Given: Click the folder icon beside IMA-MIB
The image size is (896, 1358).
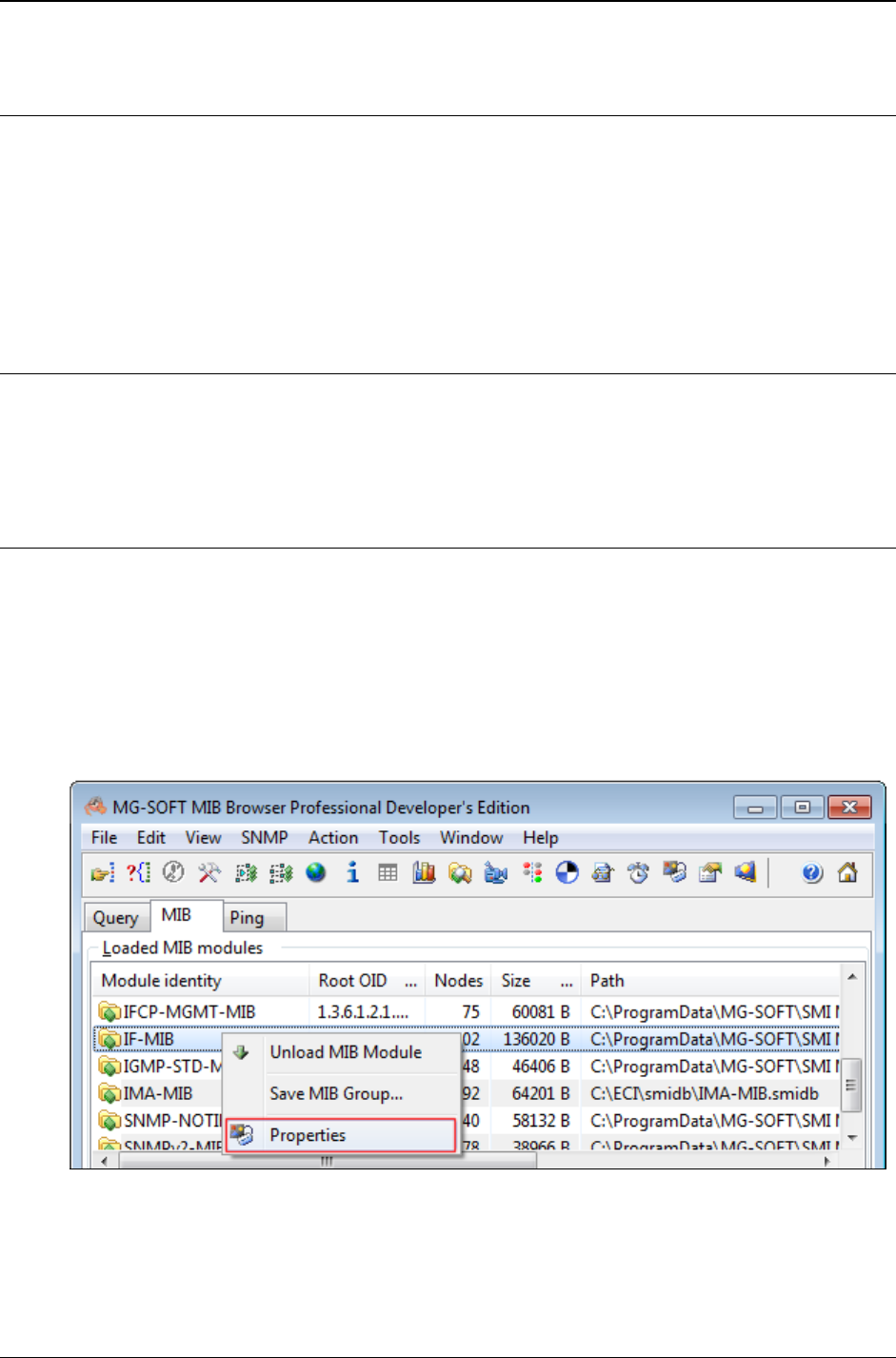Looking at the screenshot, I should (x=110, y=1093).
